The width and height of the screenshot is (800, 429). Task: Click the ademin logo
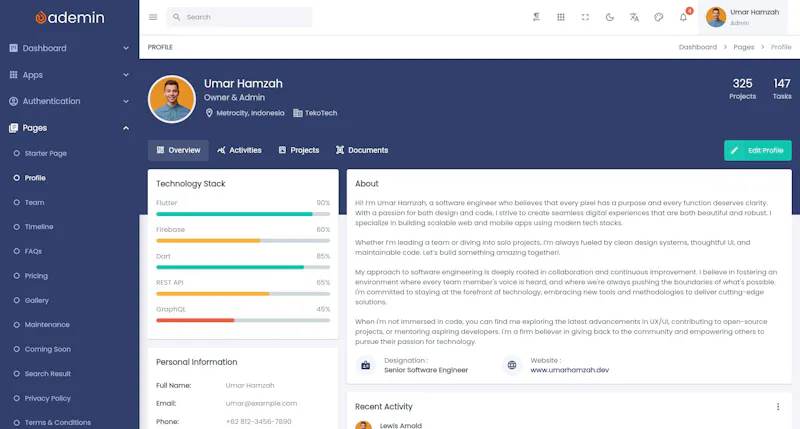click(70, 17)
